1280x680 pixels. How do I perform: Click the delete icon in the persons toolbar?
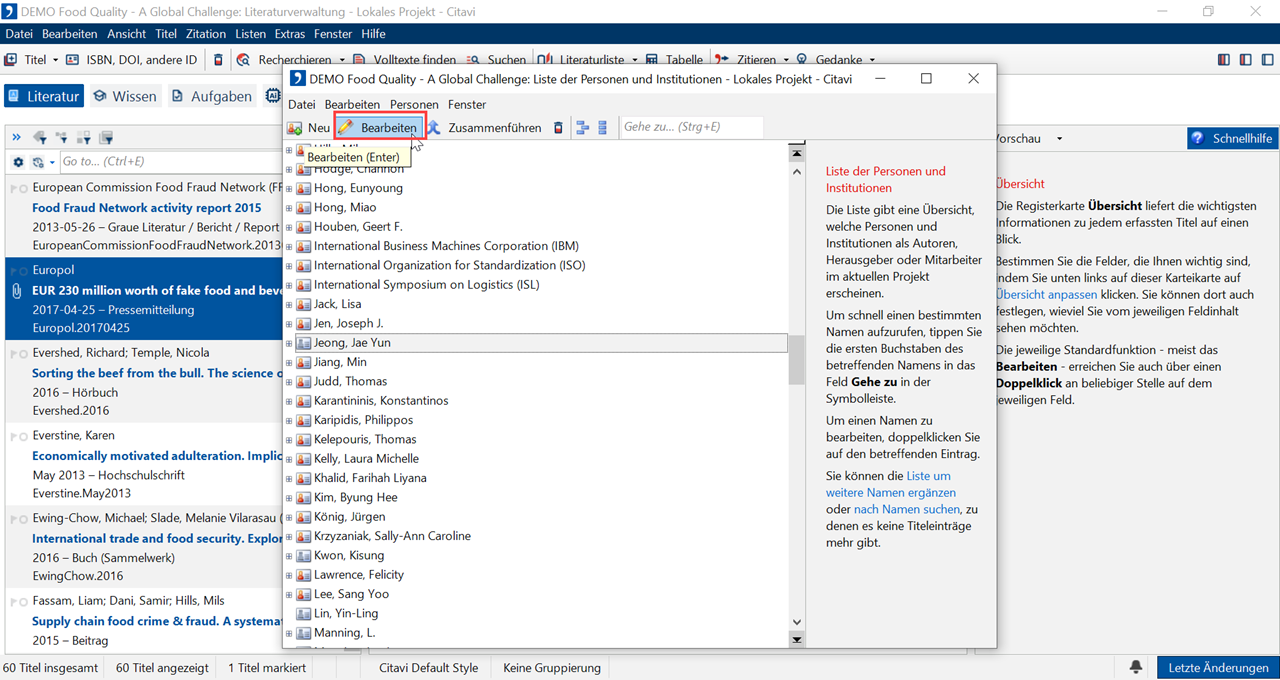(559, 128)
